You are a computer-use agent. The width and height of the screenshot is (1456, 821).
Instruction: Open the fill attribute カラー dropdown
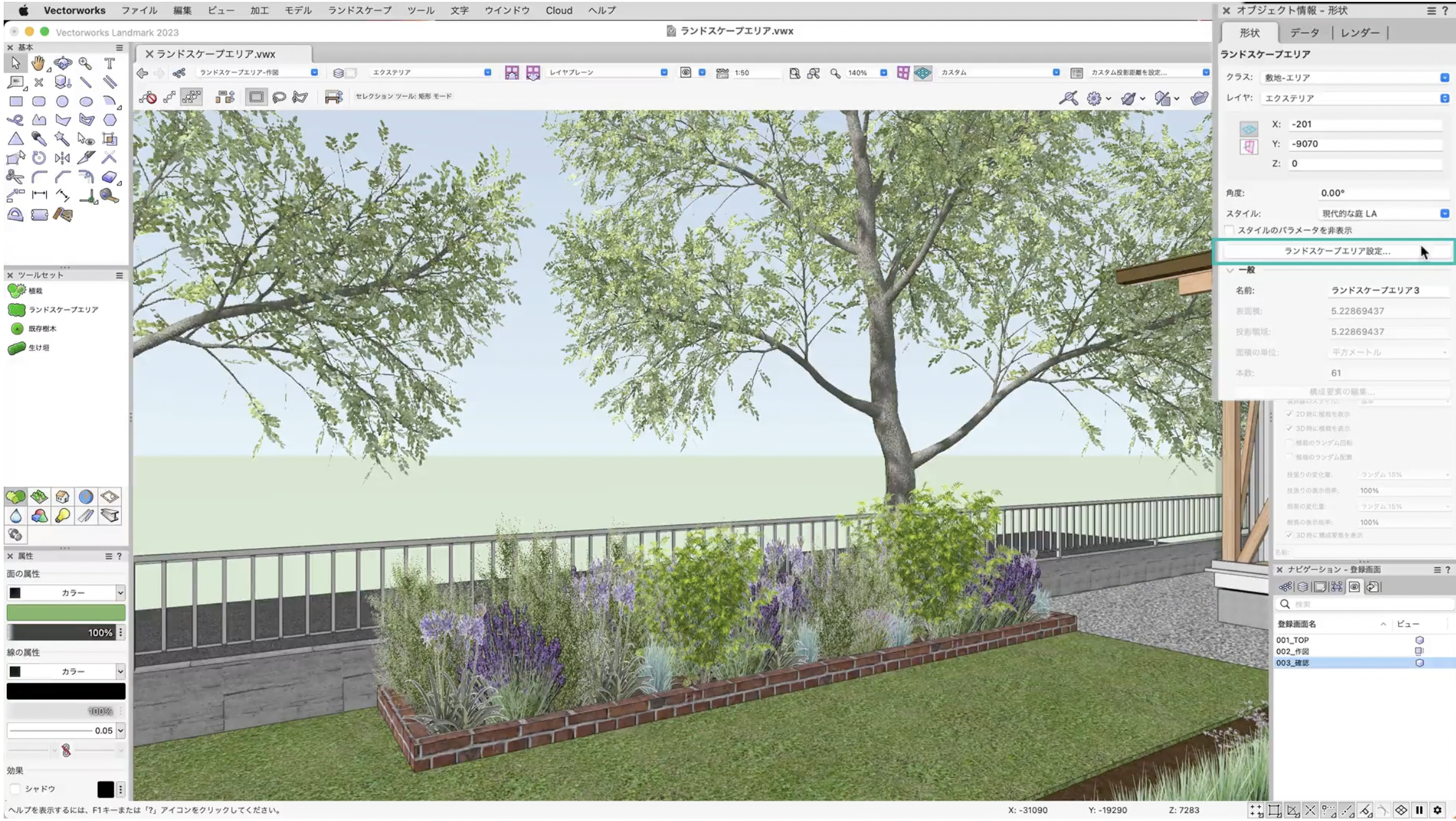click(x=66, y=593)
